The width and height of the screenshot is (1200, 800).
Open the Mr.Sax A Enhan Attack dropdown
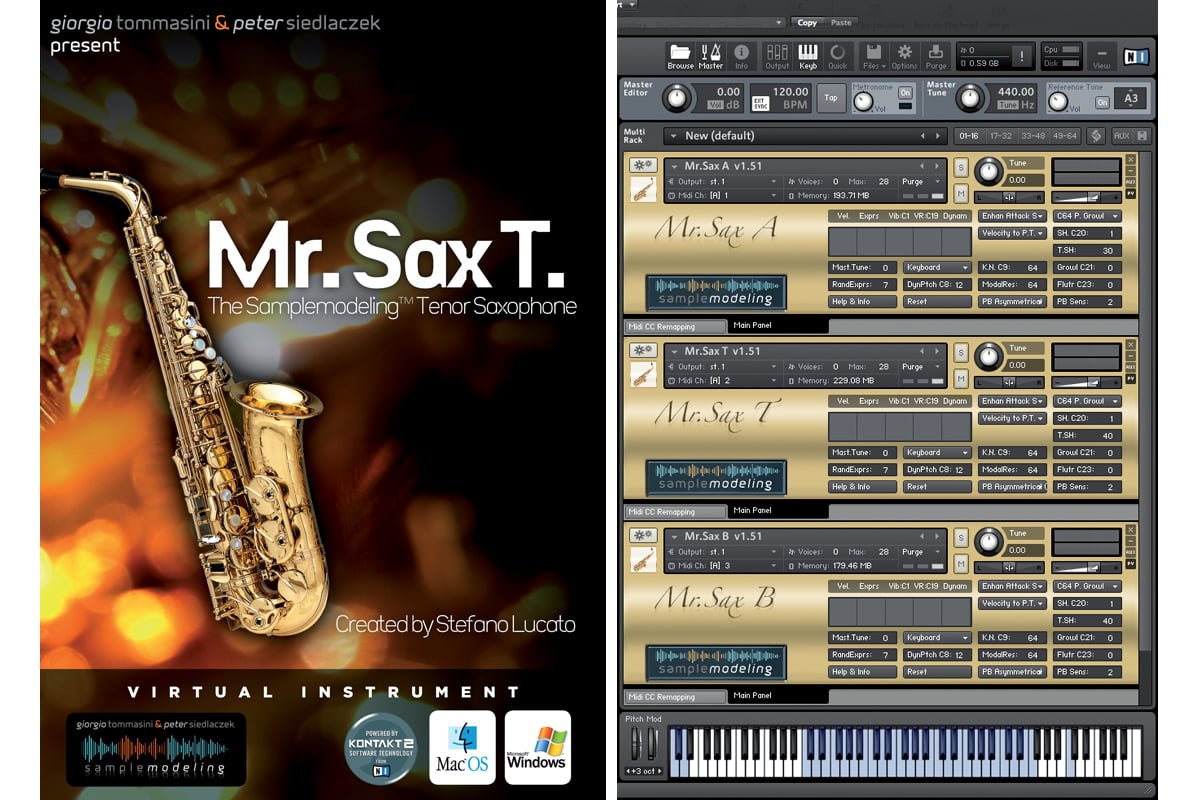[1012, 216]
